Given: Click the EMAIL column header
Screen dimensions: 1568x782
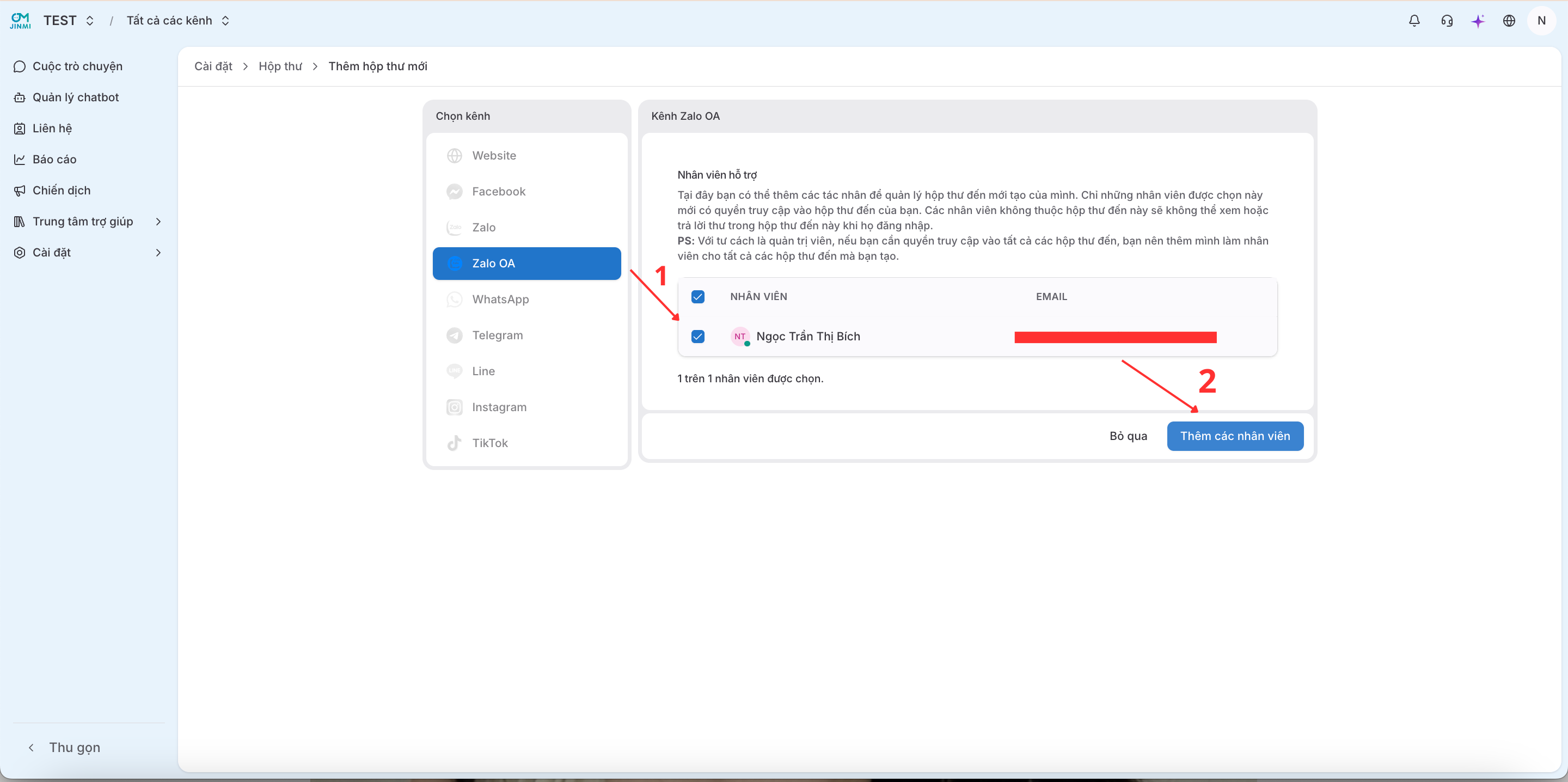Looking at the screenshot, I should 1051,297.
